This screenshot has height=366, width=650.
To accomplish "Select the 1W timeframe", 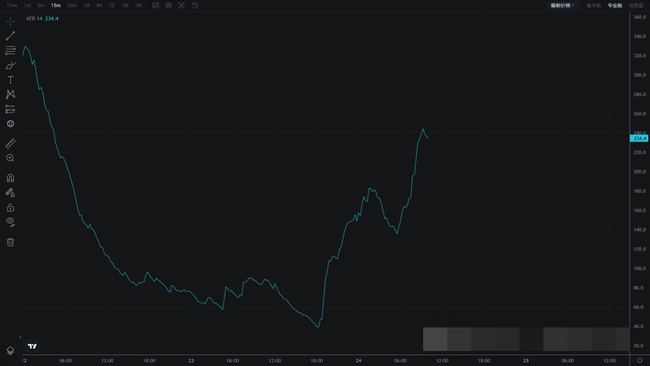I will [125, 5].
